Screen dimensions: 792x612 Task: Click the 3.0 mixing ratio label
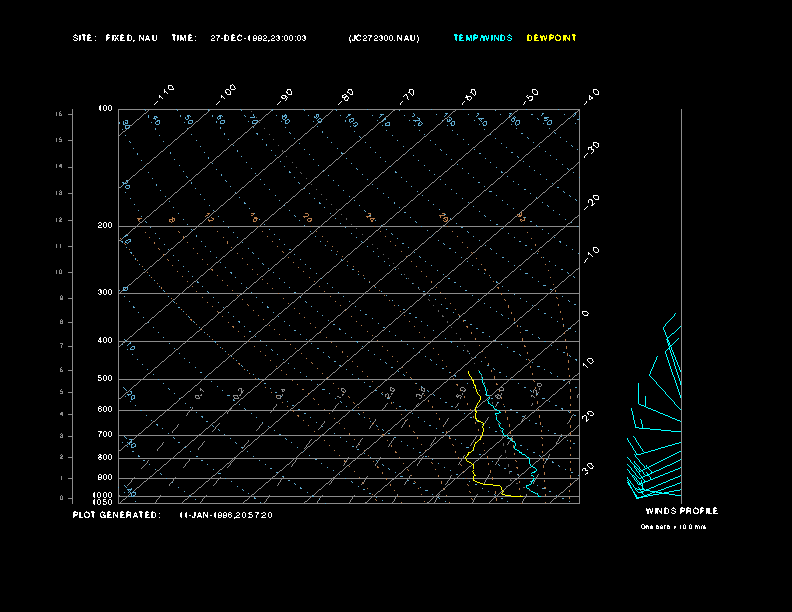(421, 393)
